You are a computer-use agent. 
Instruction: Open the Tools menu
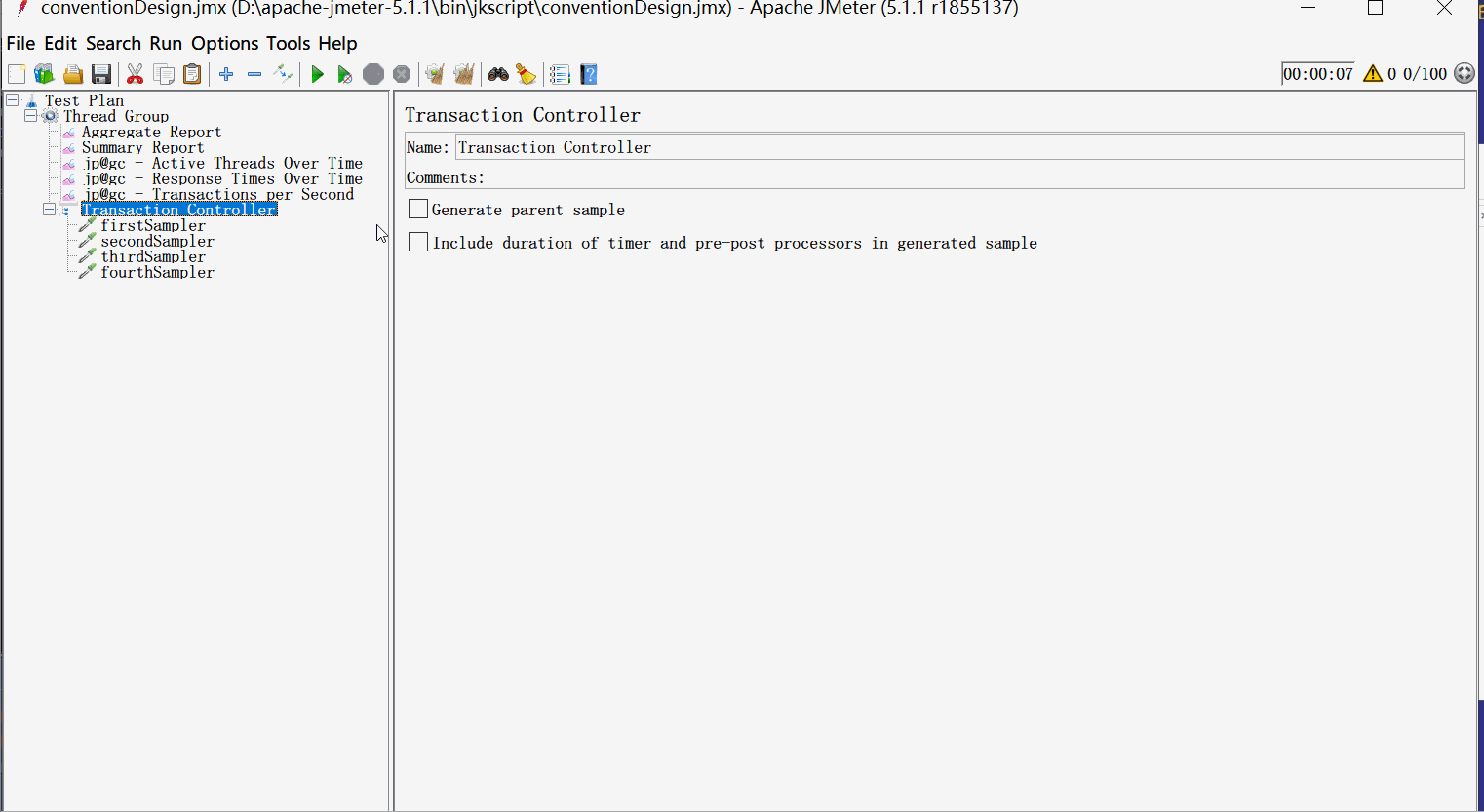[x=289, y=43]
